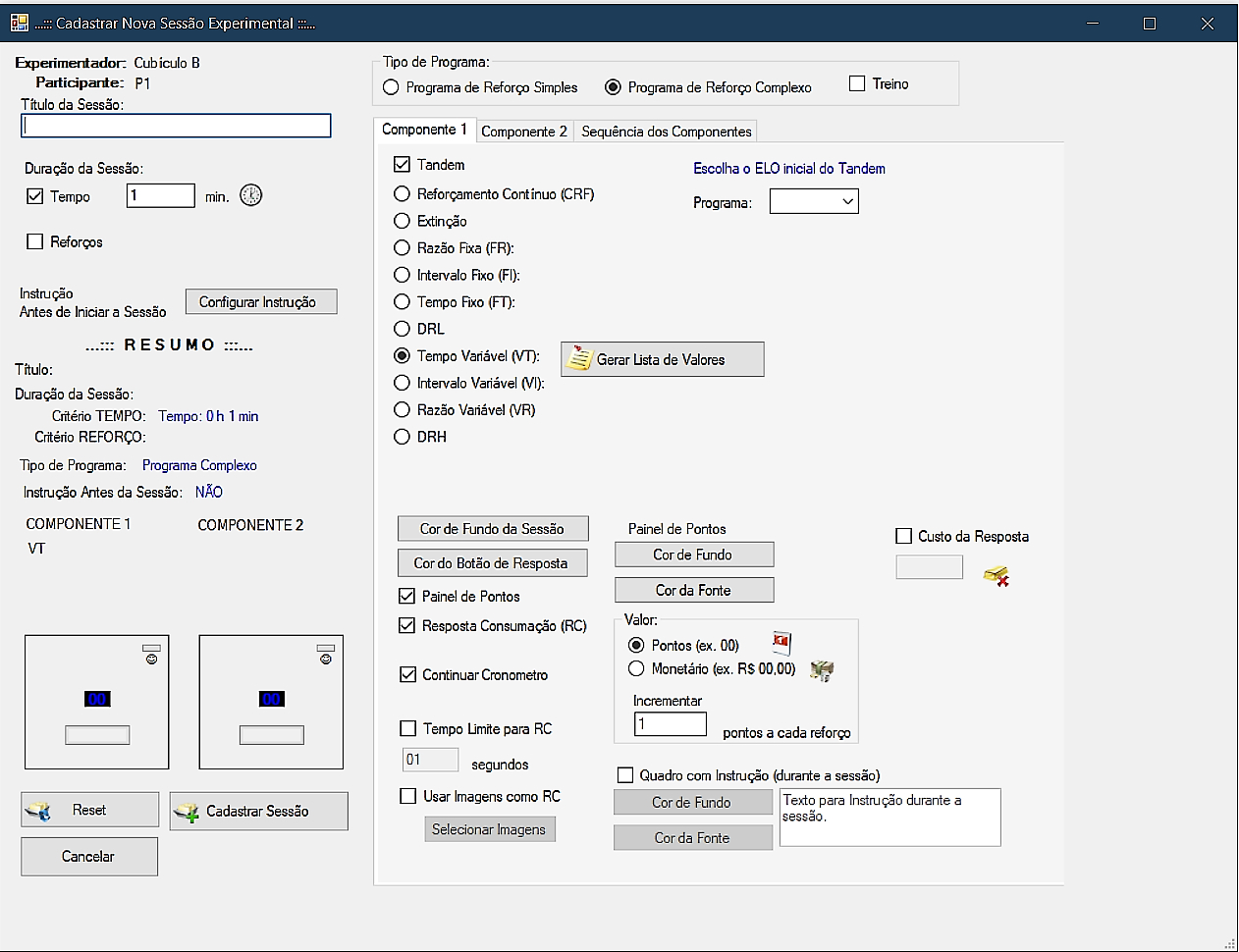Click Cor de Fundo under Quadro com Instrução
Image resolution: width=1239 pixels, height=952 pixels.
[x=693, y=802]
